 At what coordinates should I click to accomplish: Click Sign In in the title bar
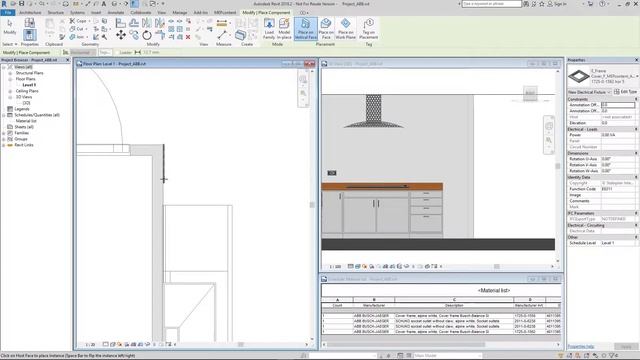point(560,4)
